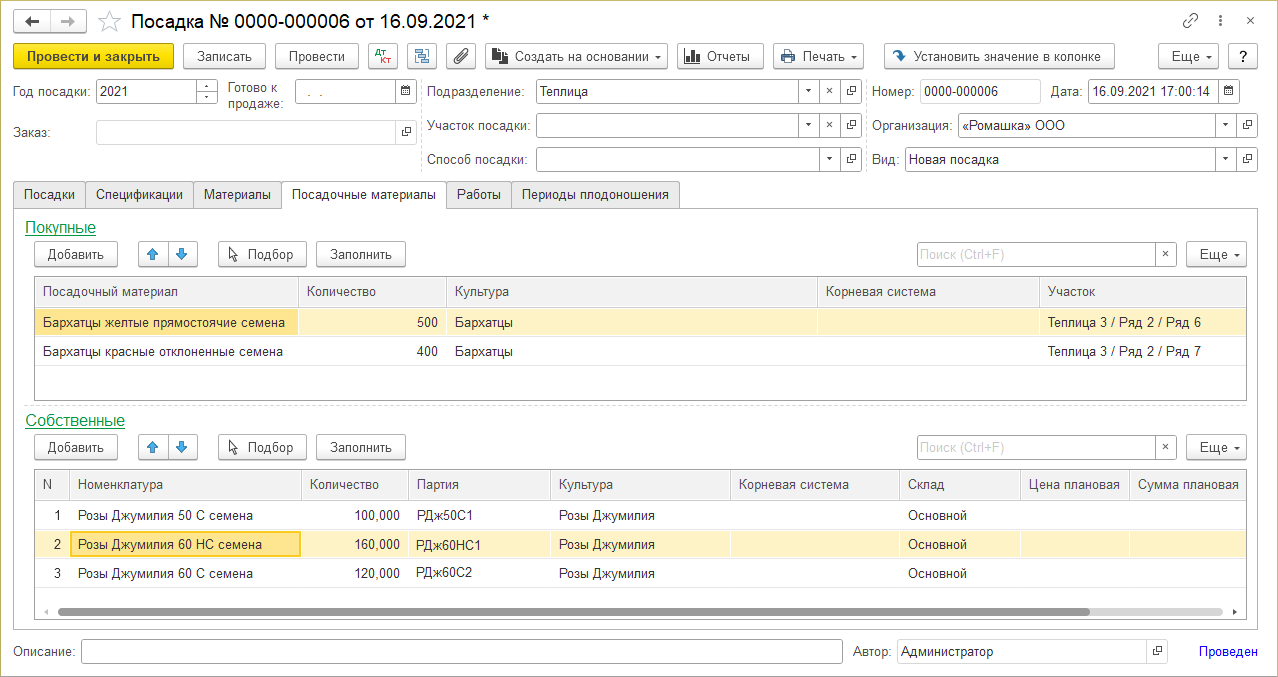The image size is (1278, 677).
Task: Increment Год посадки with stepper arrows
Action: [207, 87]
